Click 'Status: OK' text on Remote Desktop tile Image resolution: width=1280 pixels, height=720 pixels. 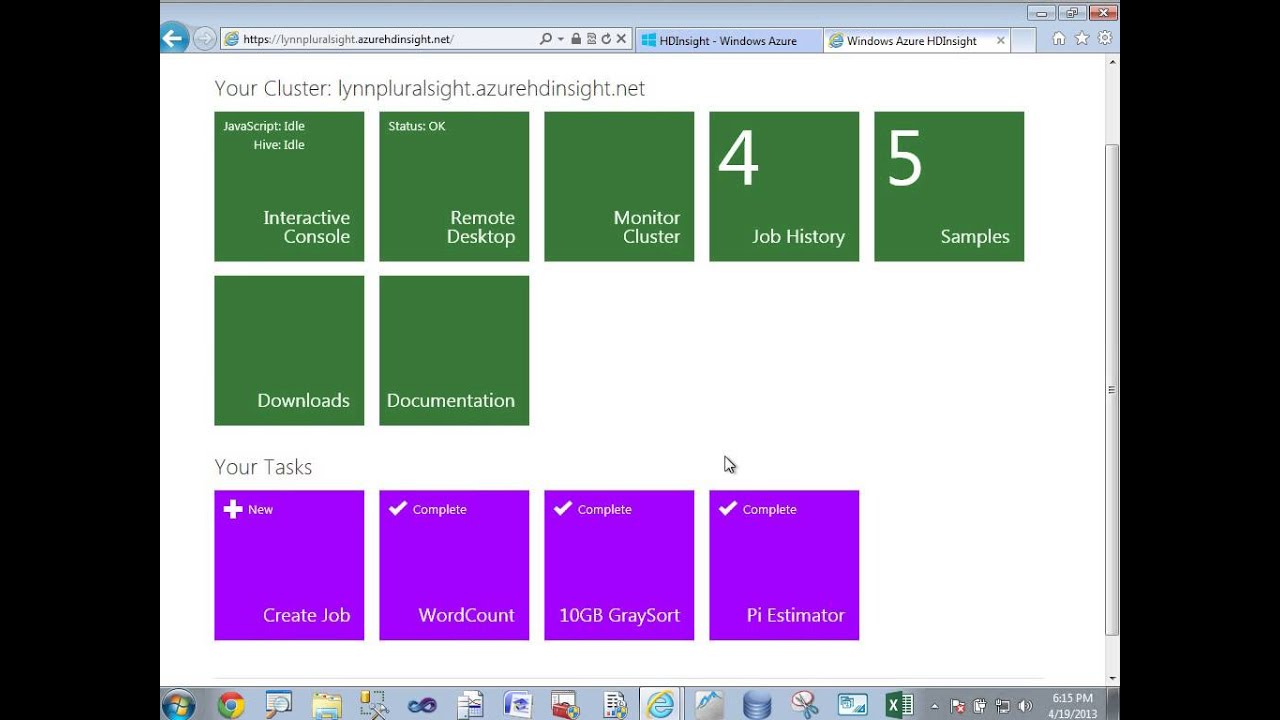(417, 126)
